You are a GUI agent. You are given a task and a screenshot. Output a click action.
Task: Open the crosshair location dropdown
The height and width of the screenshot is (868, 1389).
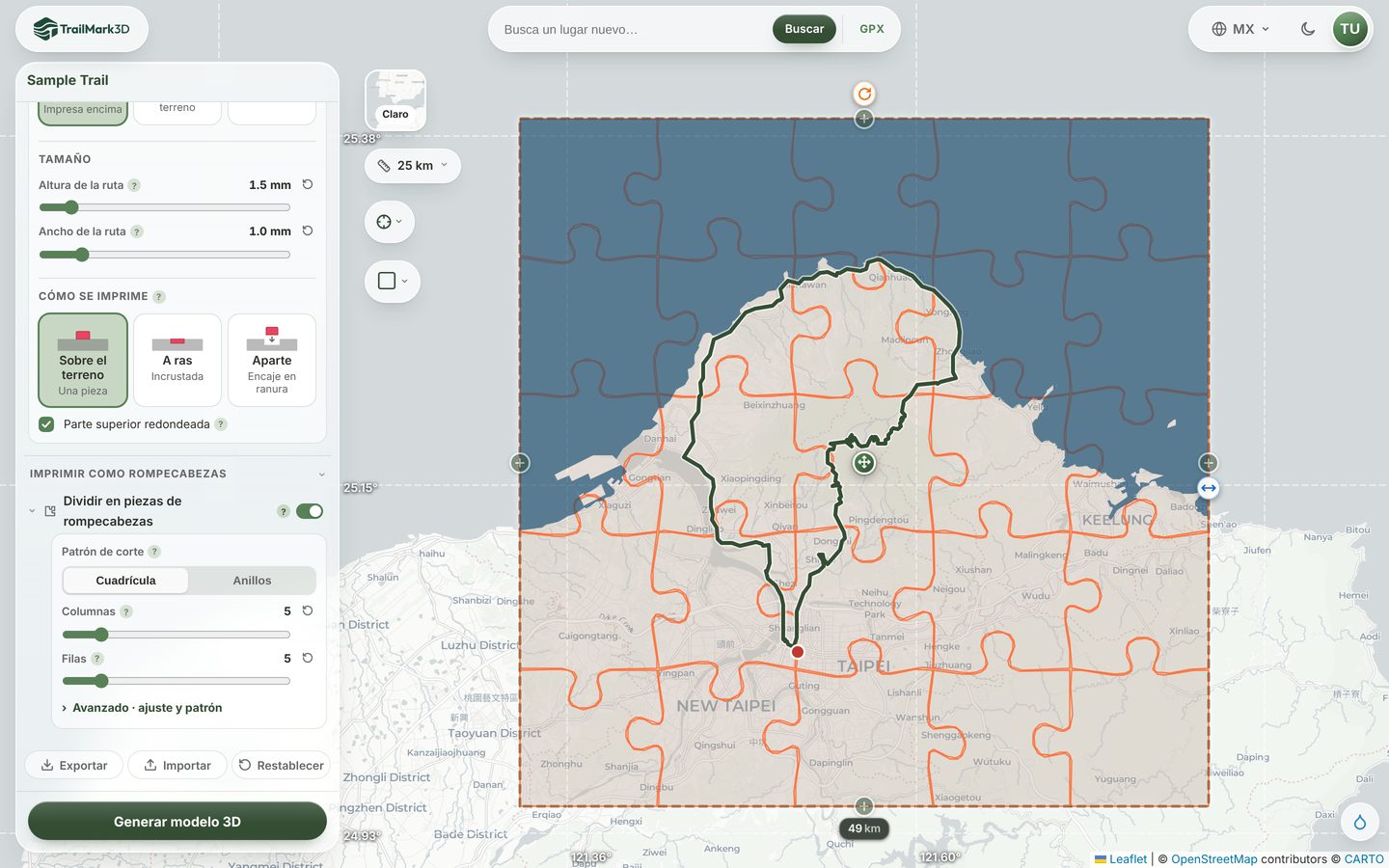[390, 222]
